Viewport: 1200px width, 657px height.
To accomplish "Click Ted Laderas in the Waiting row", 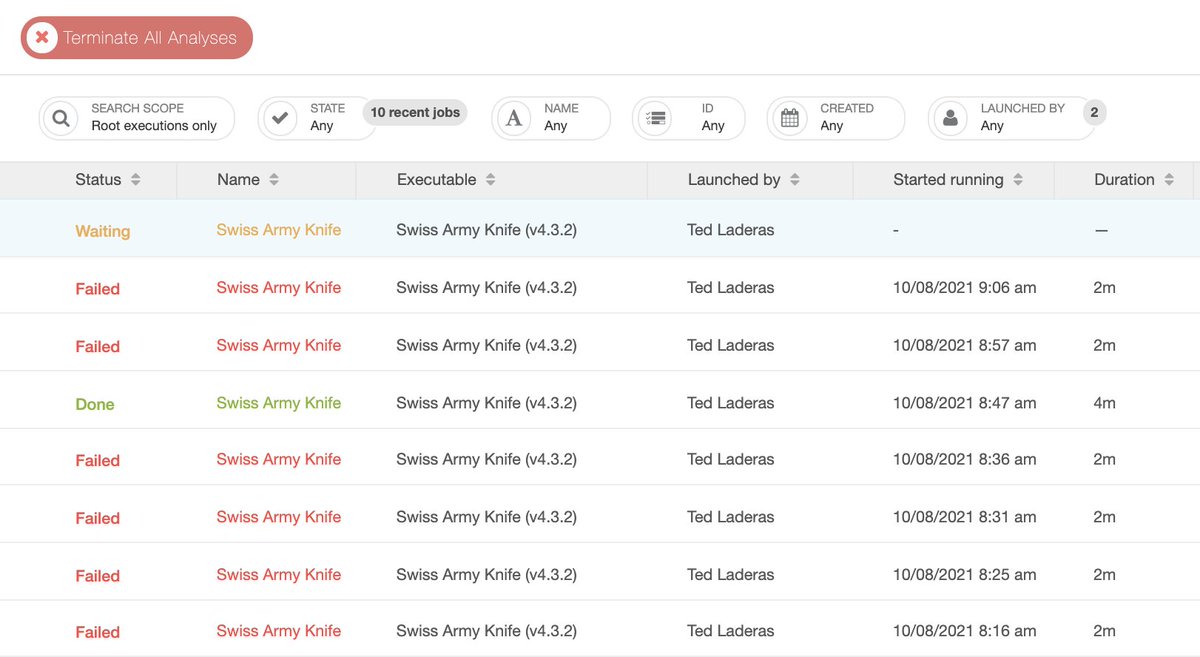I will (731, 230).
